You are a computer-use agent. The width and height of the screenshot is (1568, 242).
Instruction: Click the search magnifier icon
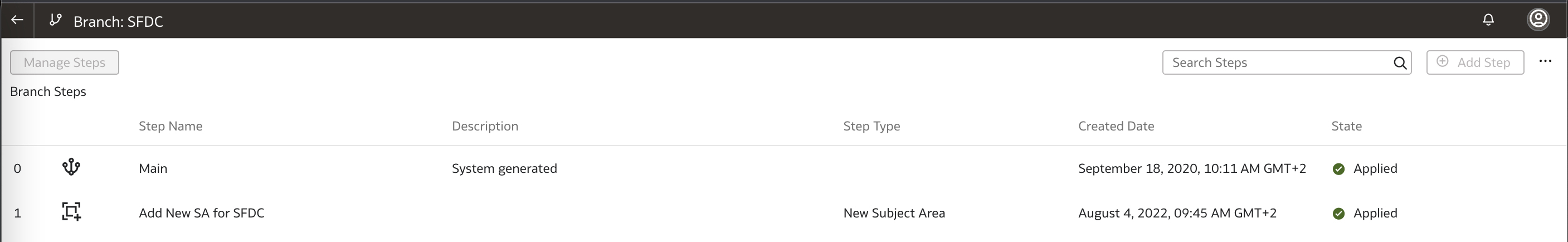tap(1399, 63)
